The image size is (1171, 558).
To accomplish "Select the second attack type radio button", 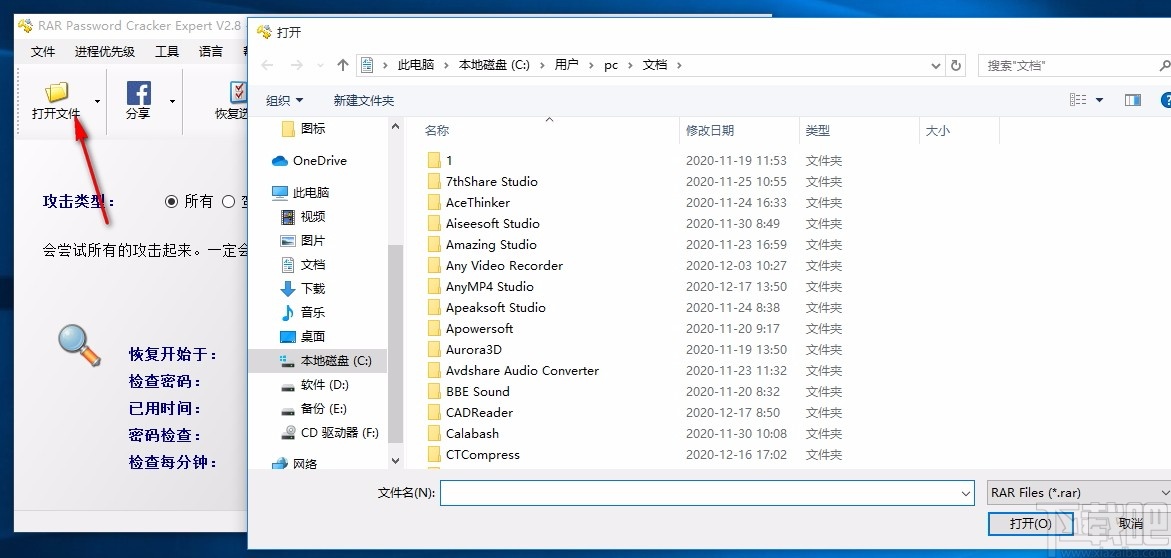I will (x=229, y=202).
